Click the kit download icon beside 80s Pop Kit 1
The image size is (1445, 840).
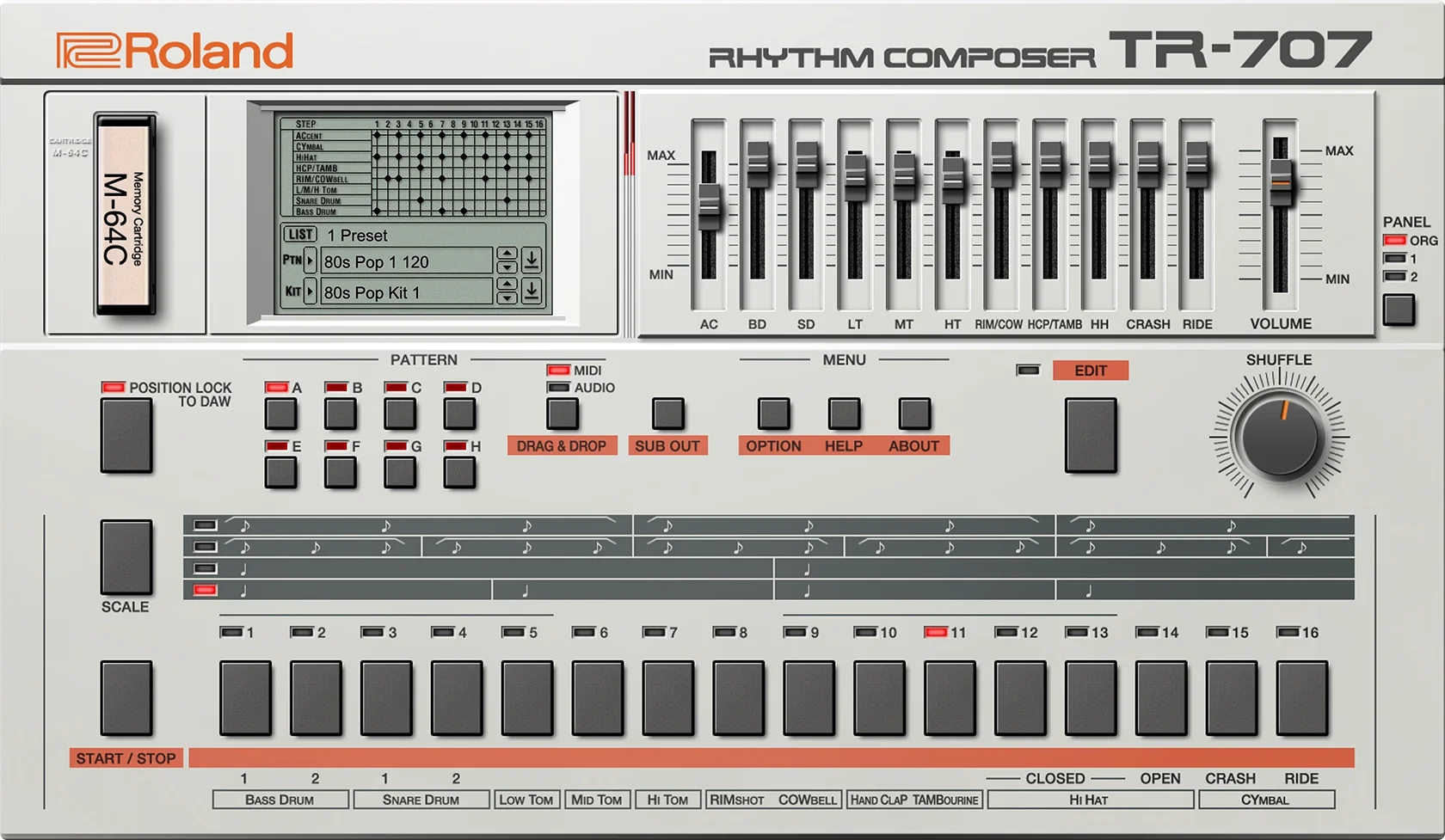(532, 291)
